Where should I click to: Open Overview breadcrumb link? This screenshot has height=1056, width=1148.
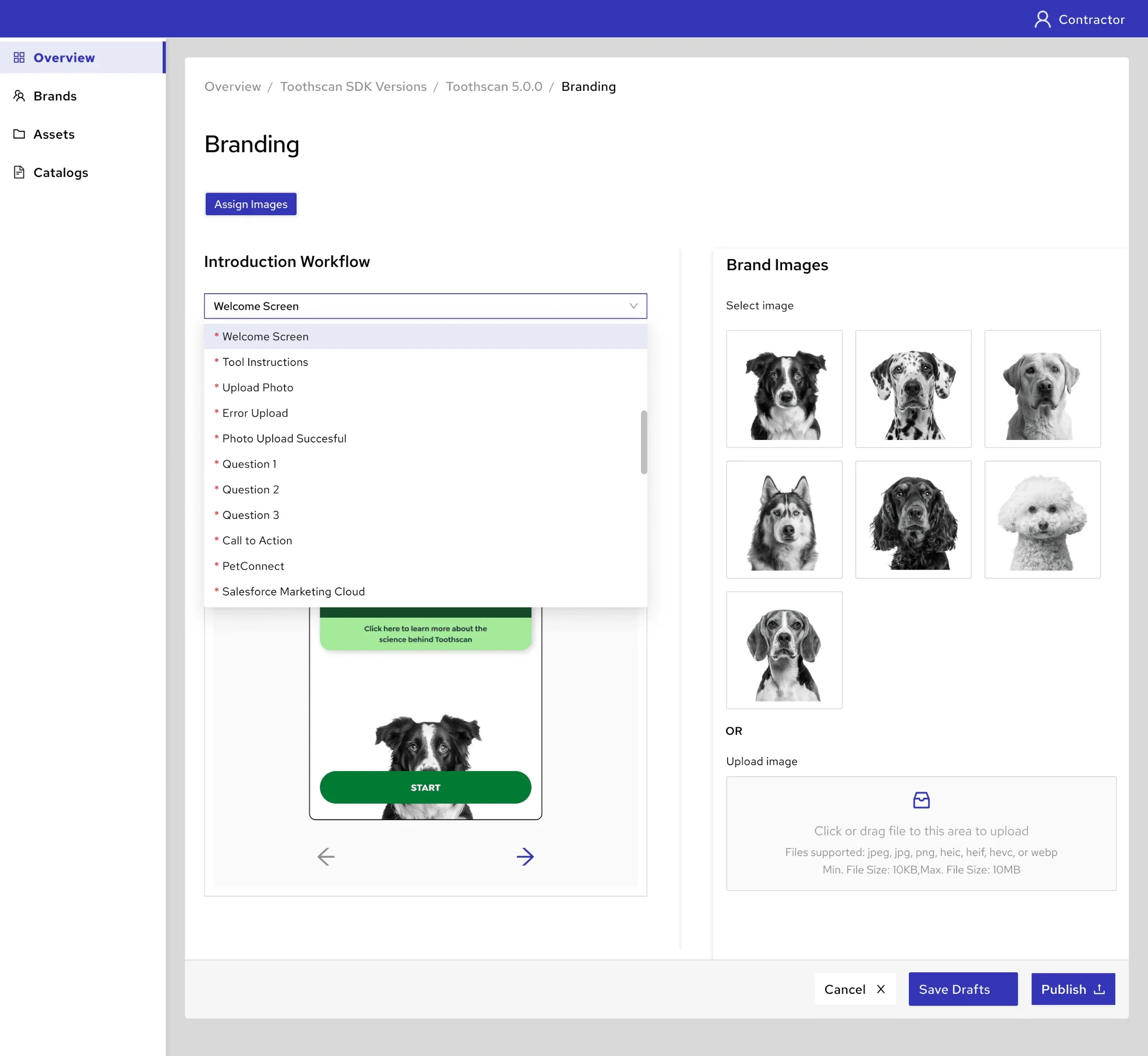232,87
